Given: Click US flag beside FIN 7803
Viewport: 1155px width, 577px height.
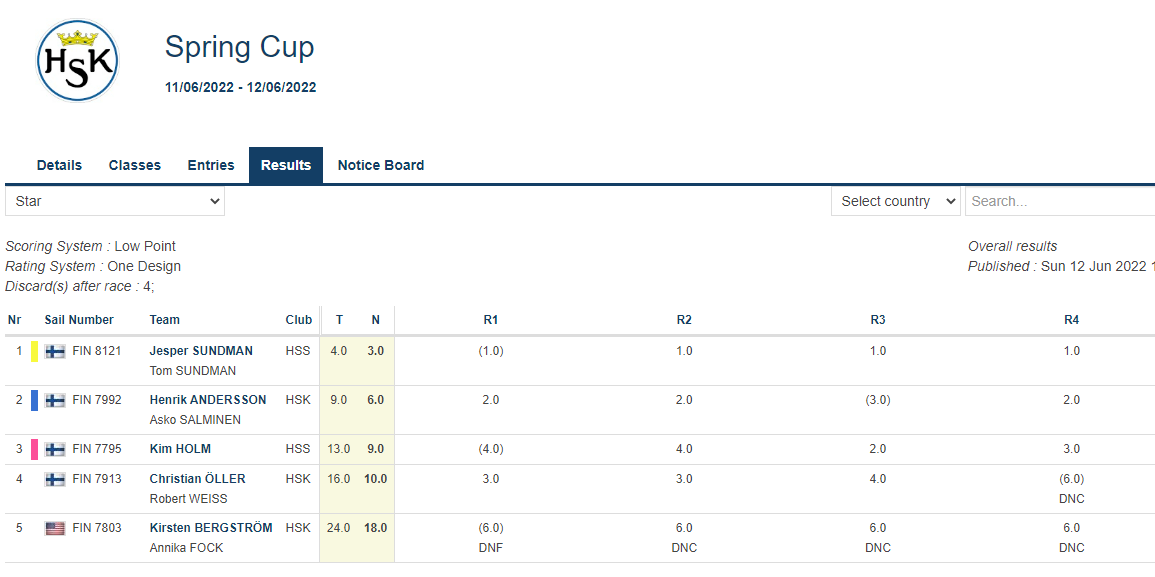Looking at the screenshot, I should click(55, 528).
